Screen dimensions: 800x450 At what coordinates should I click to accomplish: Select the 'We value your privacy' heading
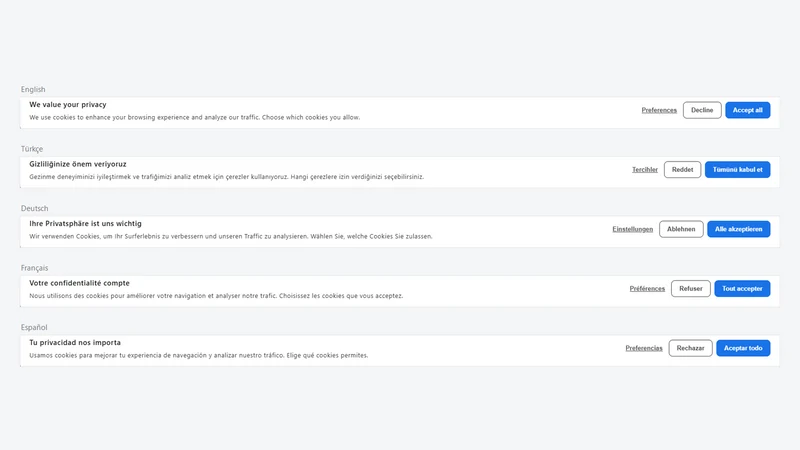pos(68,105)
